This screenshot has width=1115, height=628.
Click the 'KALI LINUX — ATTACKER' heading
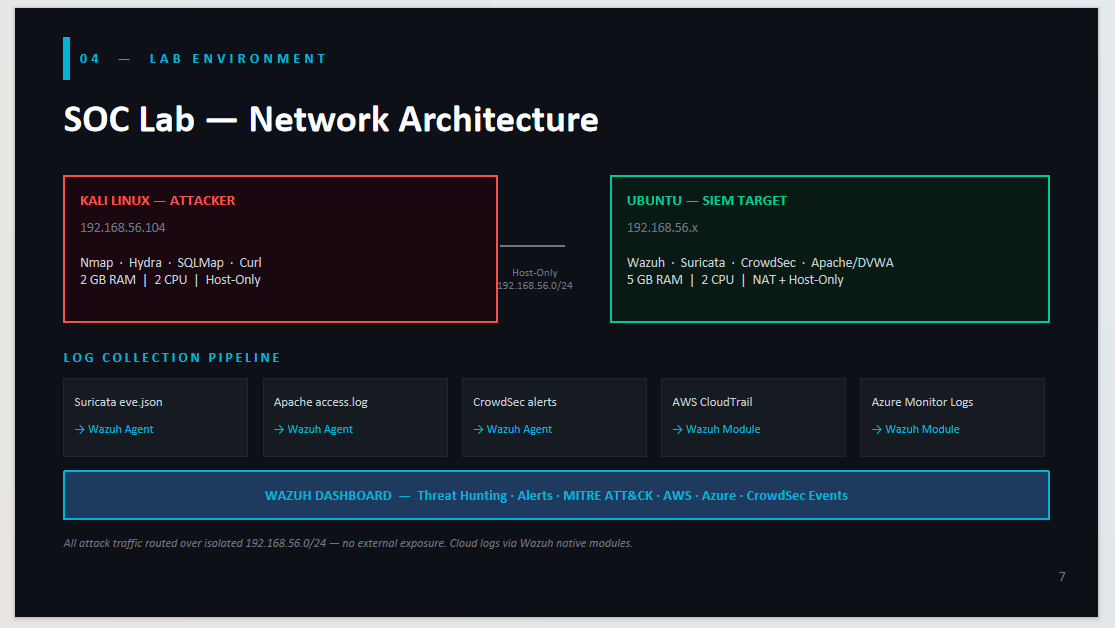(158, 201)
